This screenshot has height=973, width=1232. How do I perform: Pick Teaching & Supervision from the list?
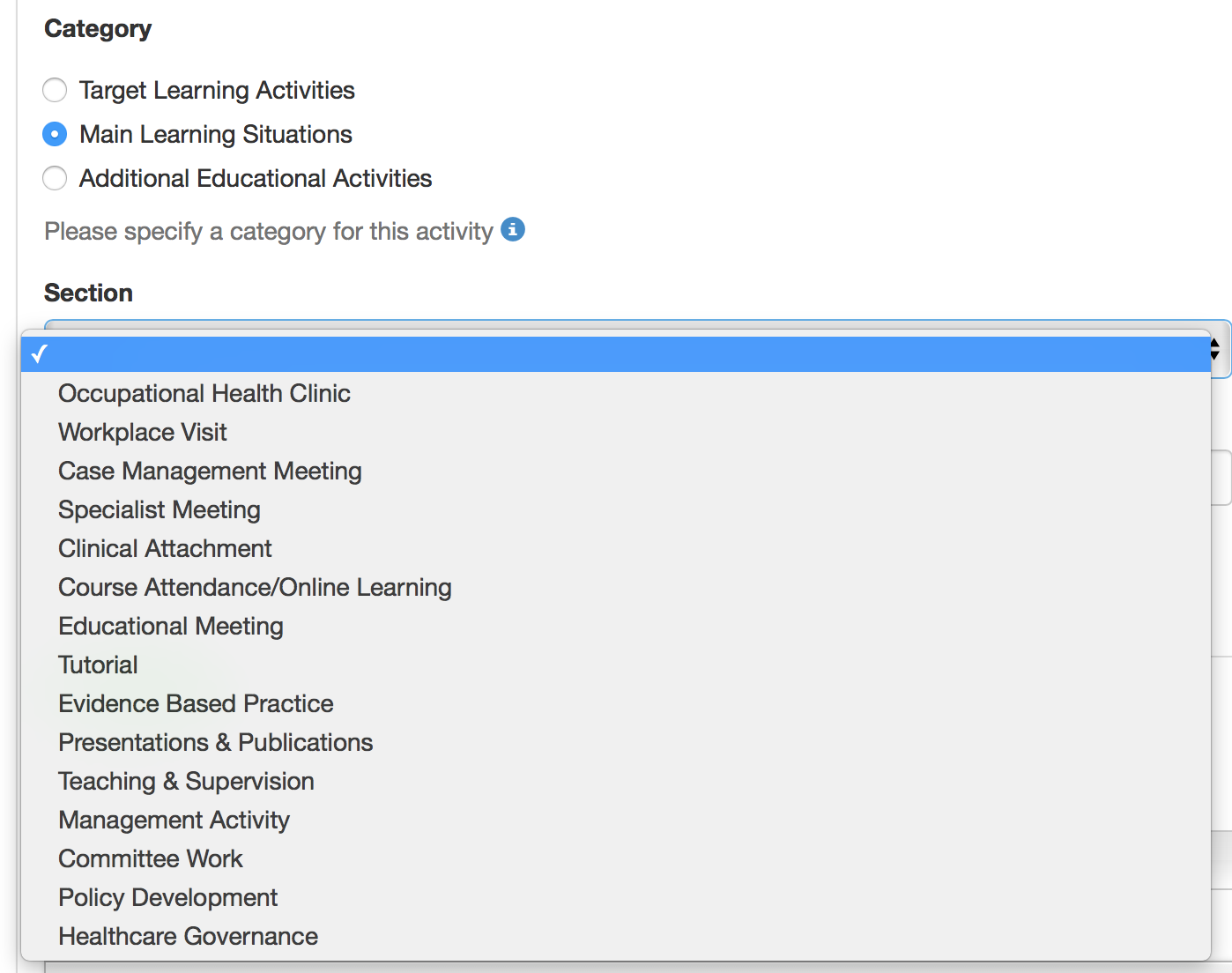tap(616, 781)
